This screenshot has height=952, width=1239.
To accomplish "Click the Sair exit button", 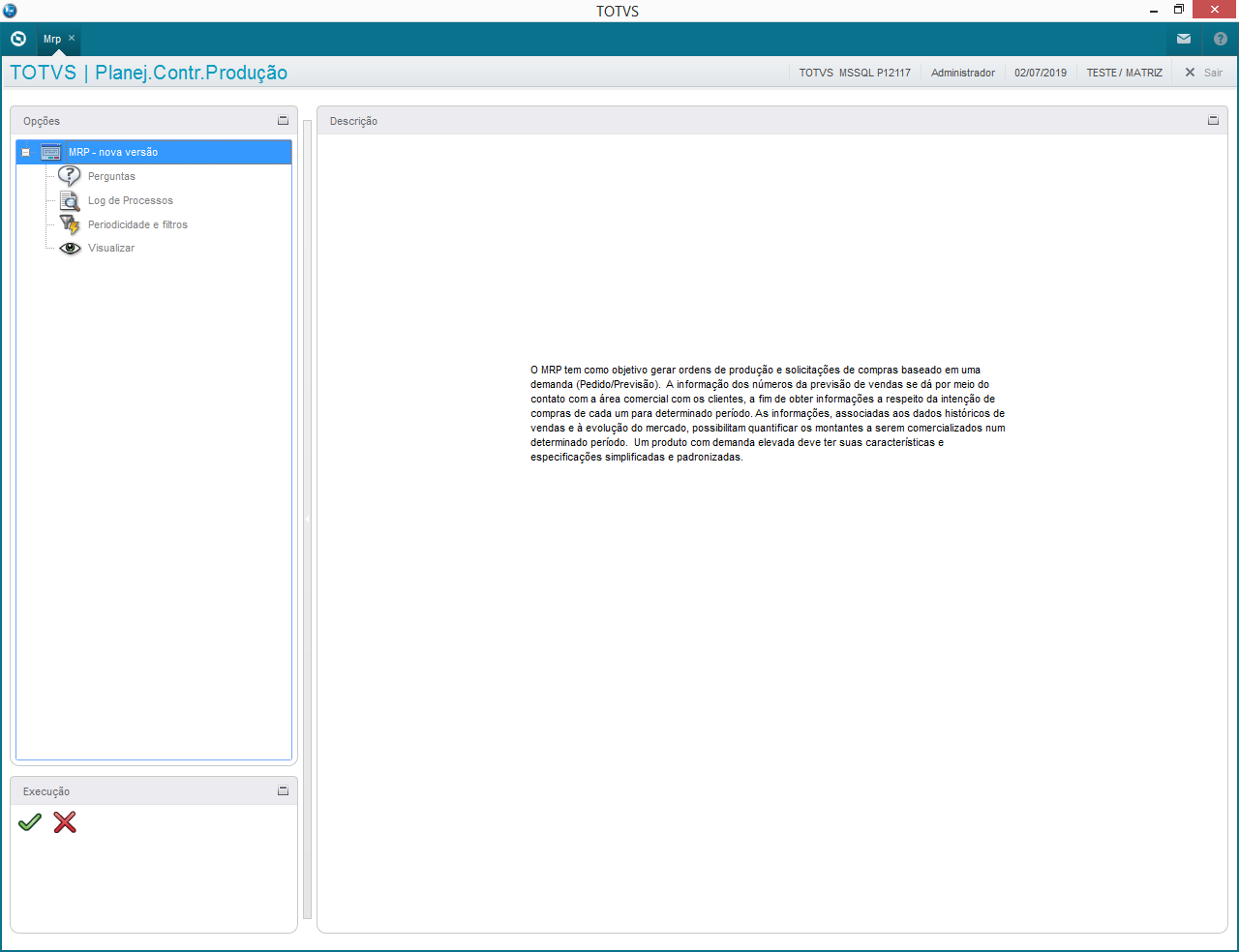I will [x=1204, y=73].
